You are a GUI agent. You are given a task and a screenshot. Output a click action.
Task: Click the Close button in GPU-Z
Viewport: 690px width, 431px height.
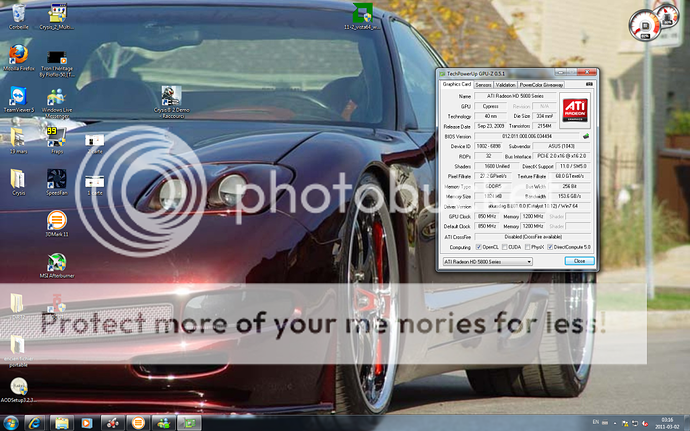(579, 261)
